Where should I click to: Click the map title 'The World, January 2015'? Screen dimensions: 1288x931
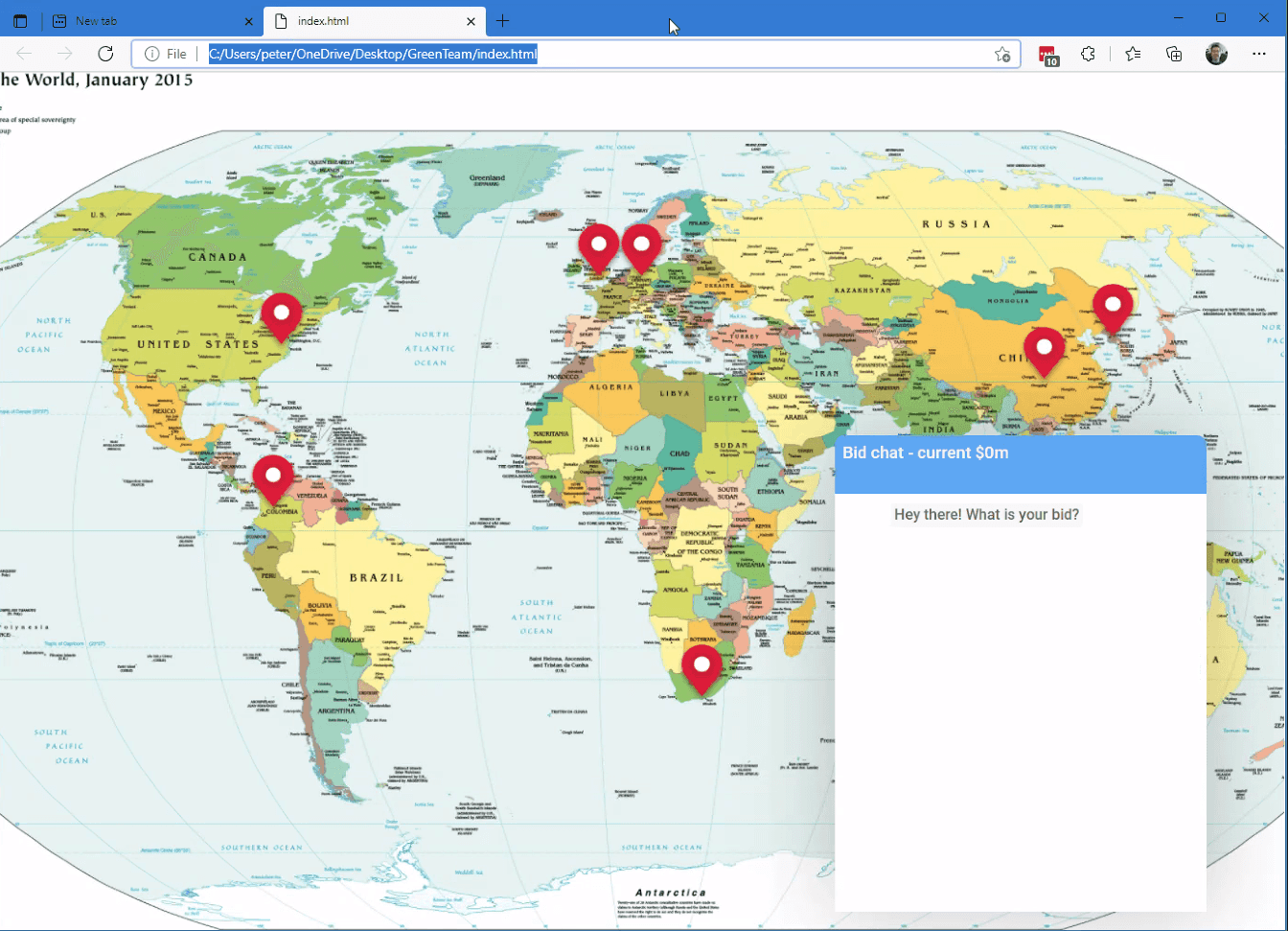pos(97,81)
